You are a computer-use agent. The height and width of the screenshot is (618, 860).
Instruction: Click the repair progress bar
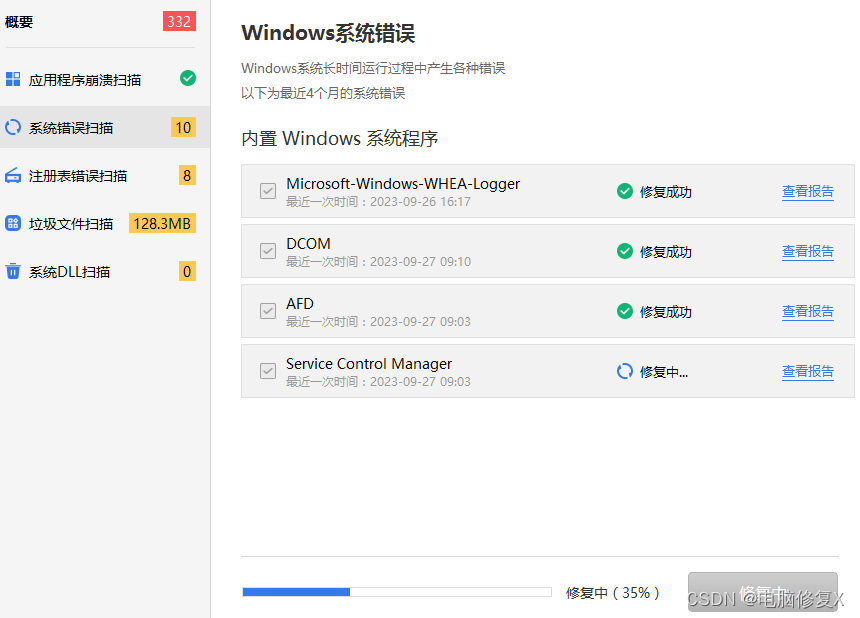(x=397, y=592)
